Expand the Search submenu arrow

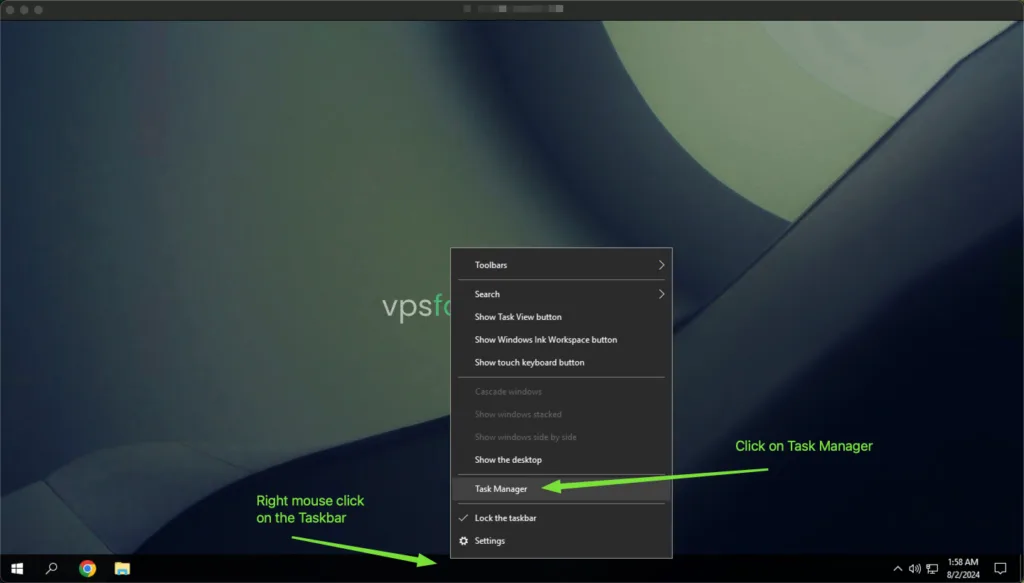click(x=661, y=294)
